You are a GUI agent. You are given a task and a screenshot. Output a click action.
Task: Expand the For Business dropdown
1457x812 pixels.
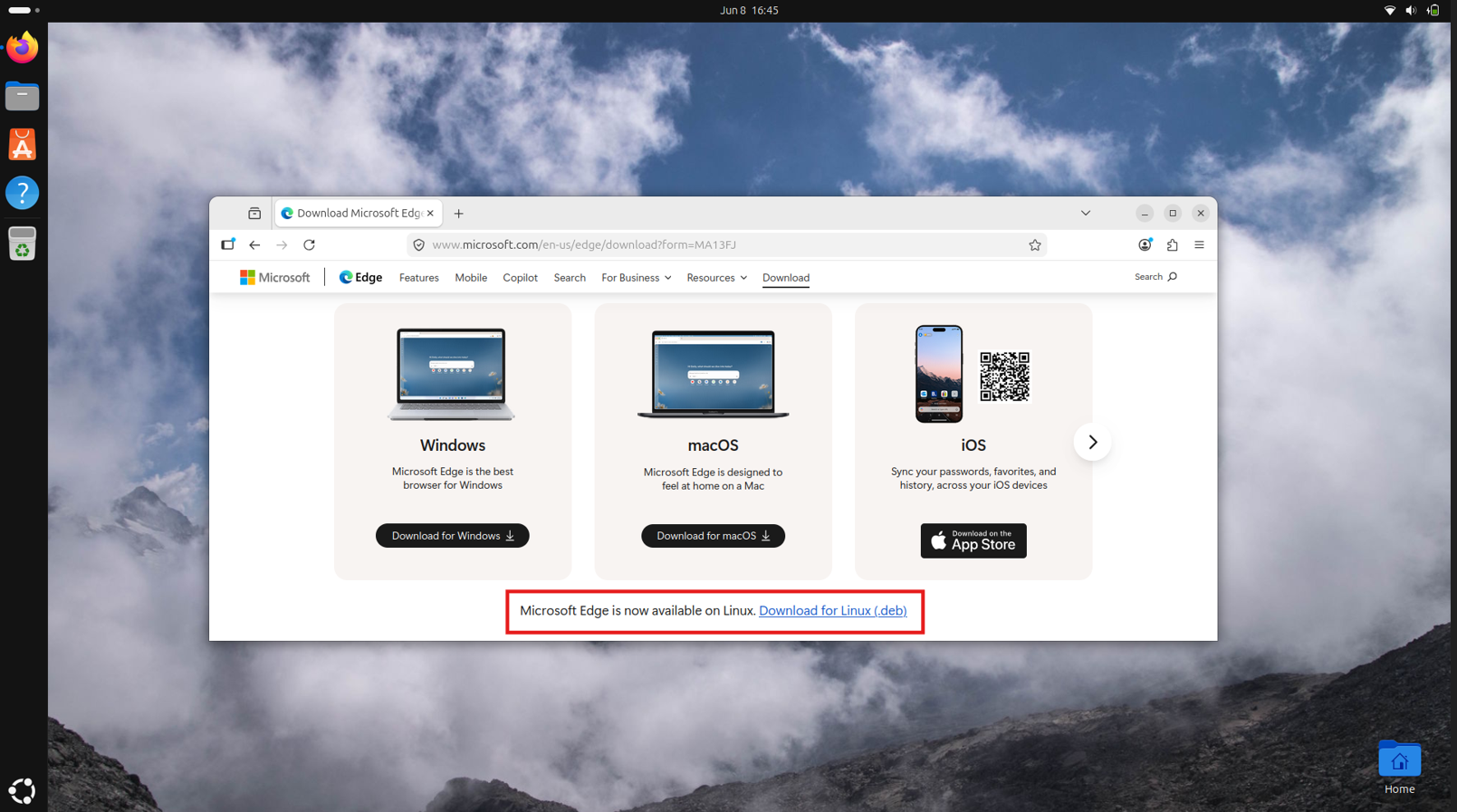pyautogui.click(x=637, y=278)
